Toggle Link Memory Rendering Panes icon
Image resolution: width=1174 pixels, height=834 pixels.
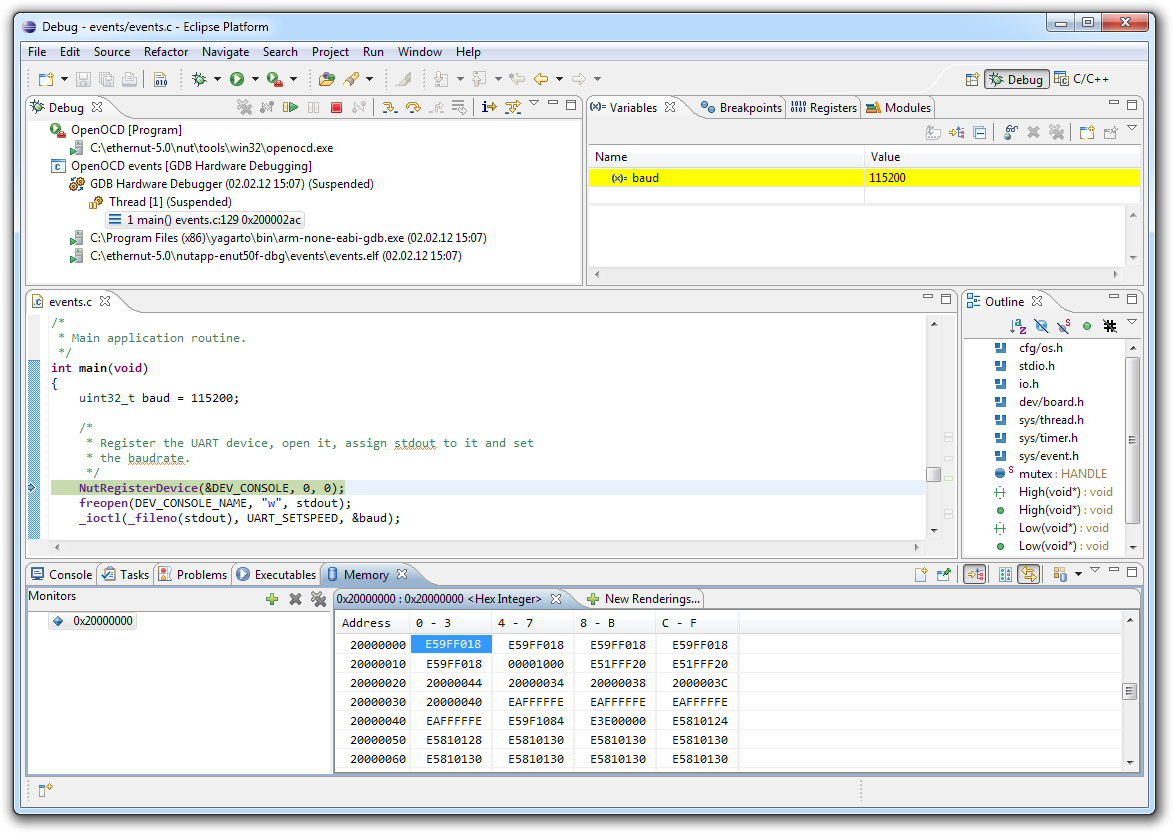[1029, 575]
